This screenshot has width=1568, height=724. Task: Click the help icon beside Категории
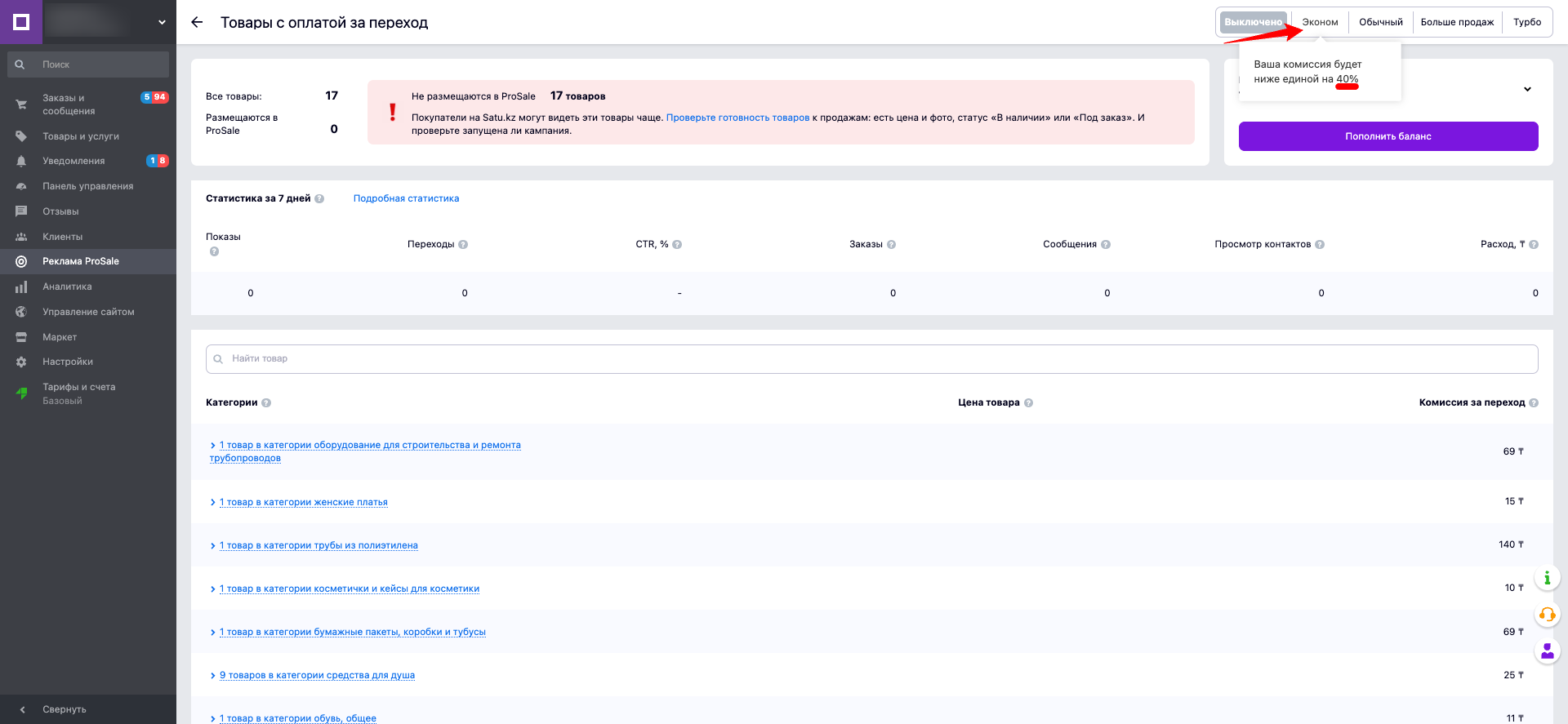click(266, 402)
